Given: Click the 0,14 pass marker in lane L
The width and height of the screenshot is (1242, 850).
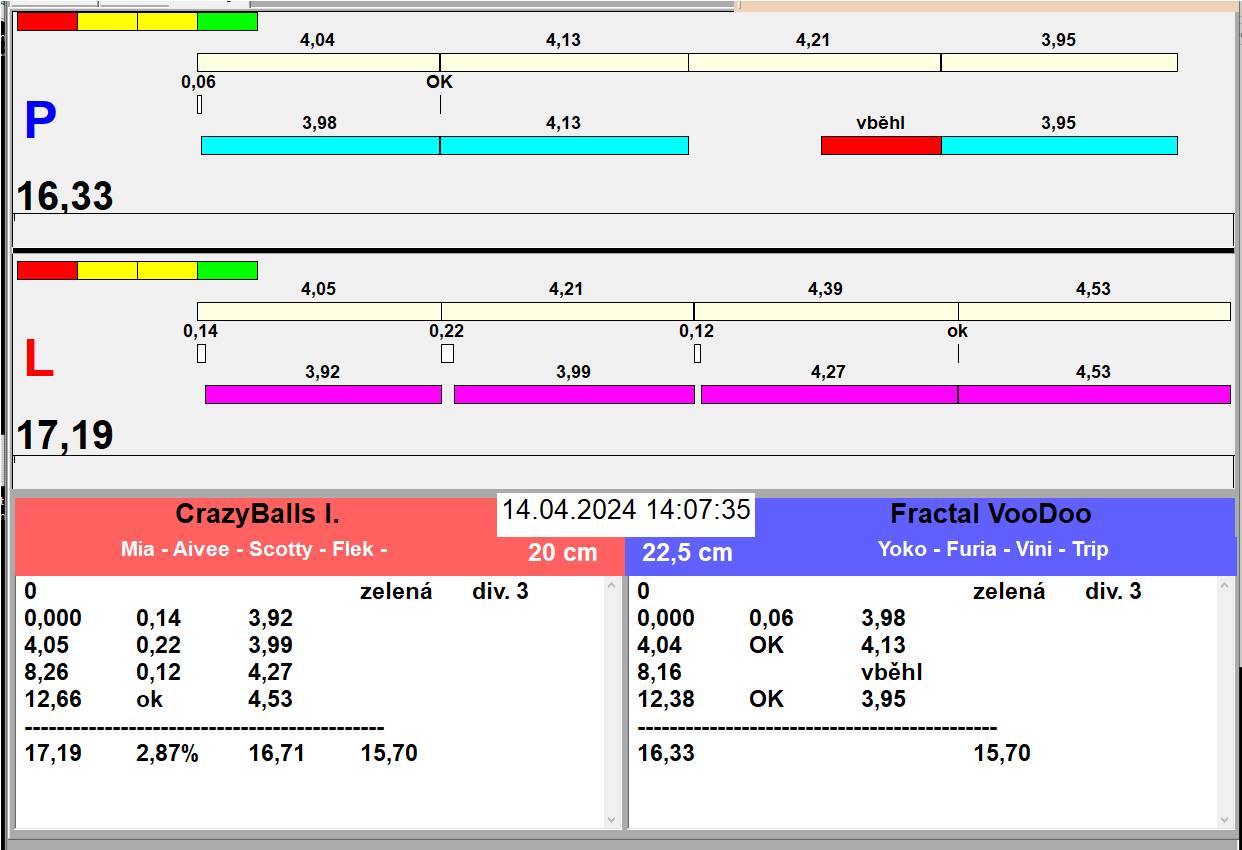Looking at the screenshot, I should (x=201, y=353).
